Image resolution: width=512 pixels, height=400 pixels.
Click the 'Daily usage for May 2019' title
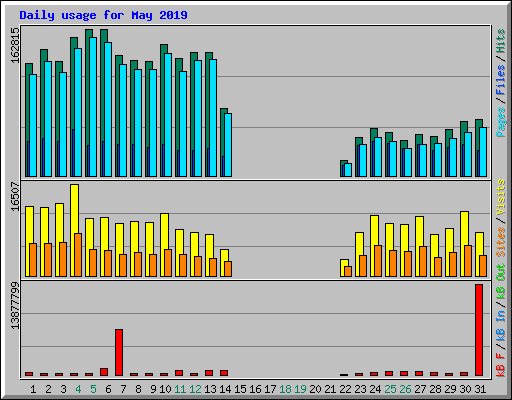103,15
